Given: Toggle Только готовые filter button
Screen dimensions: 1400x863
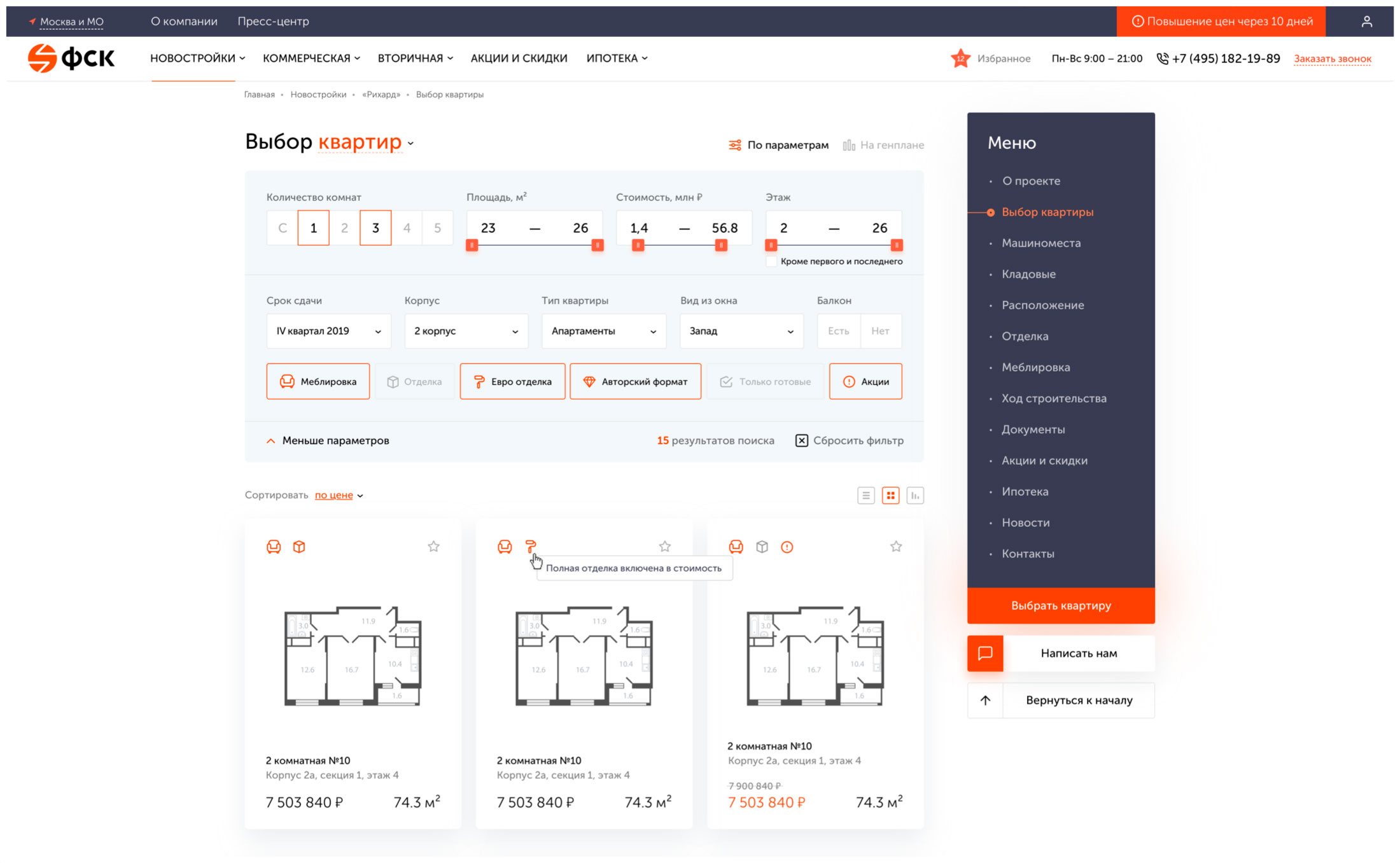Looking at the screenshot, I should pos(765,382).
